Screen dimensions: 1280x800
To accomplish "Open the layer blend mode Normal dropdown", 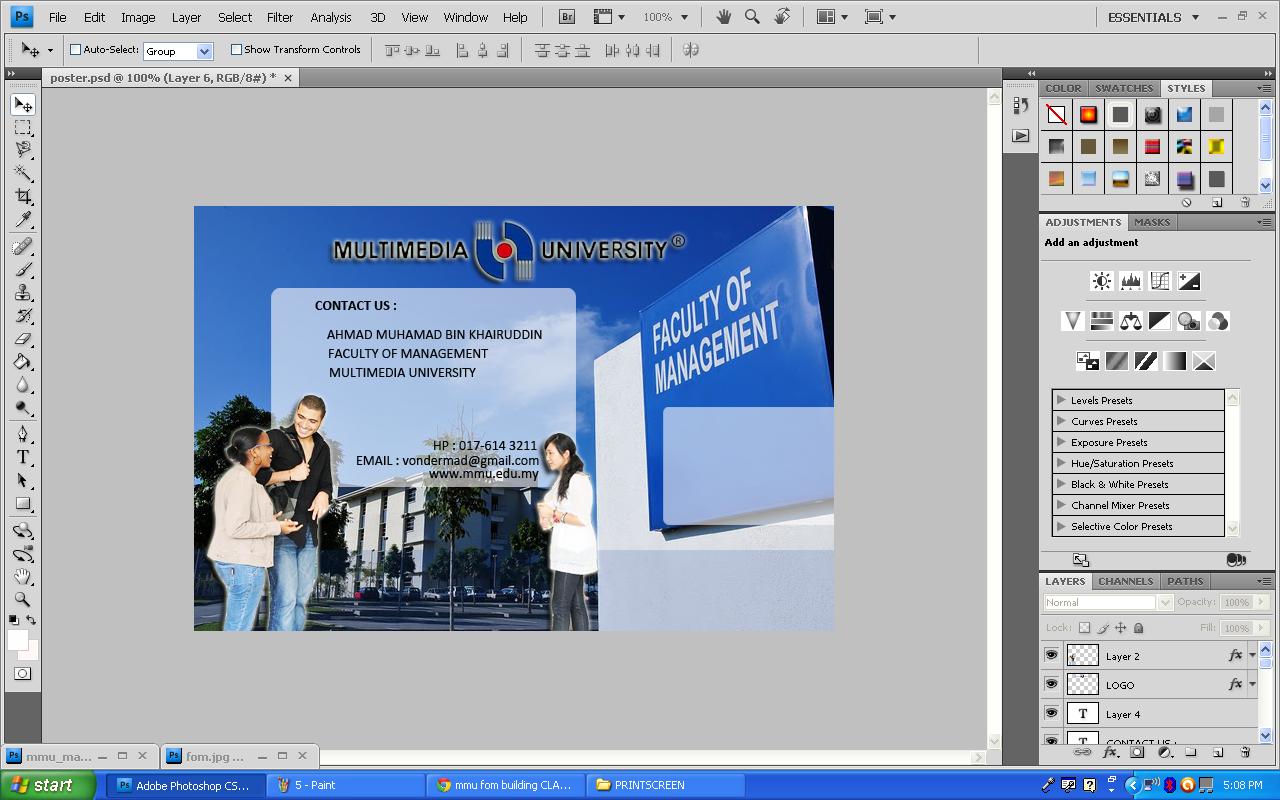I will pos(1107,602).
